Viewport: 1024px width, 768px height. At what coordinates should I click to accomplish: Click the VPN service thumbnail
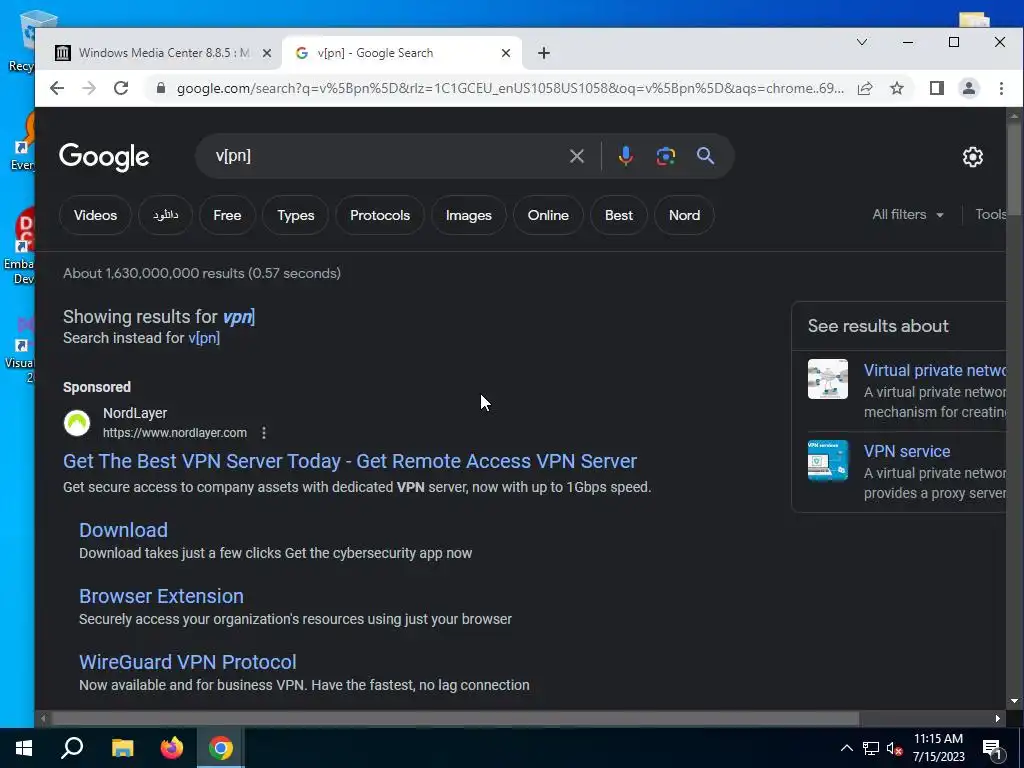coord(827,460)
